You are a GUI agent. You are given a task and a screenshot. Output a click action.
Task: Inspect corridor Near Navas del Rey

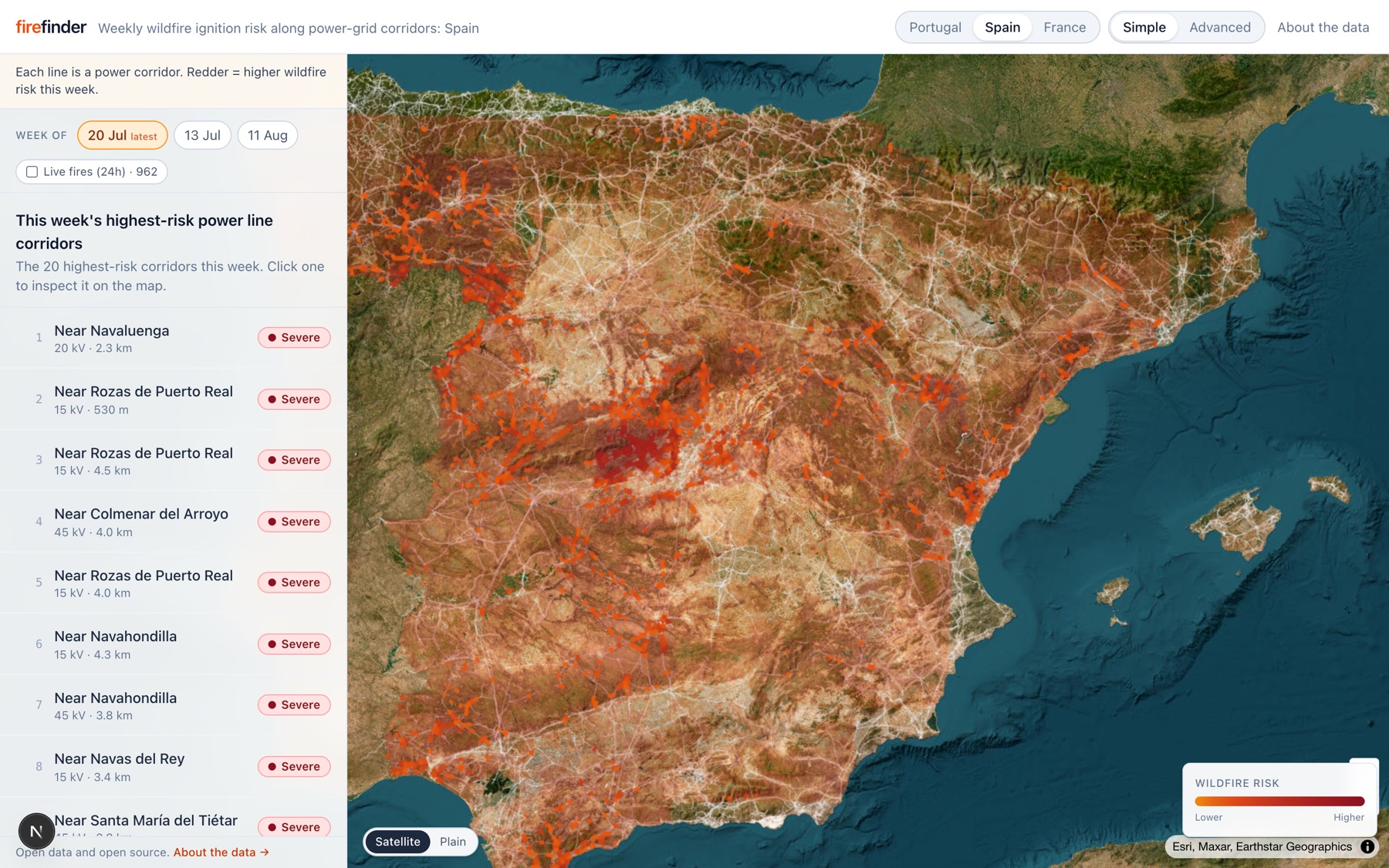pyautogui.click(x=174, y=766)
